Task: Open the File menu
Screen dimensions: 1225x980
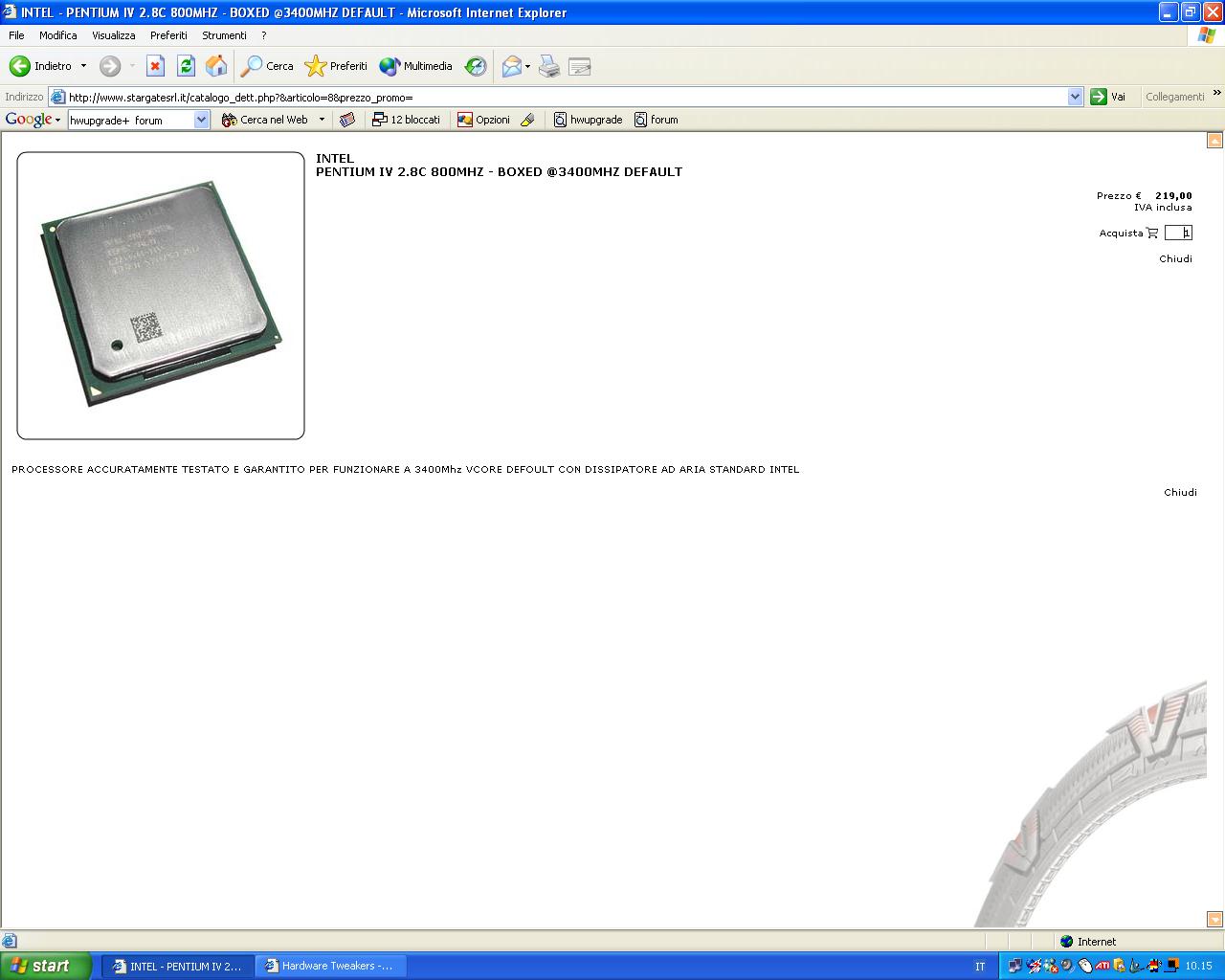Action: tap(16, 35)
